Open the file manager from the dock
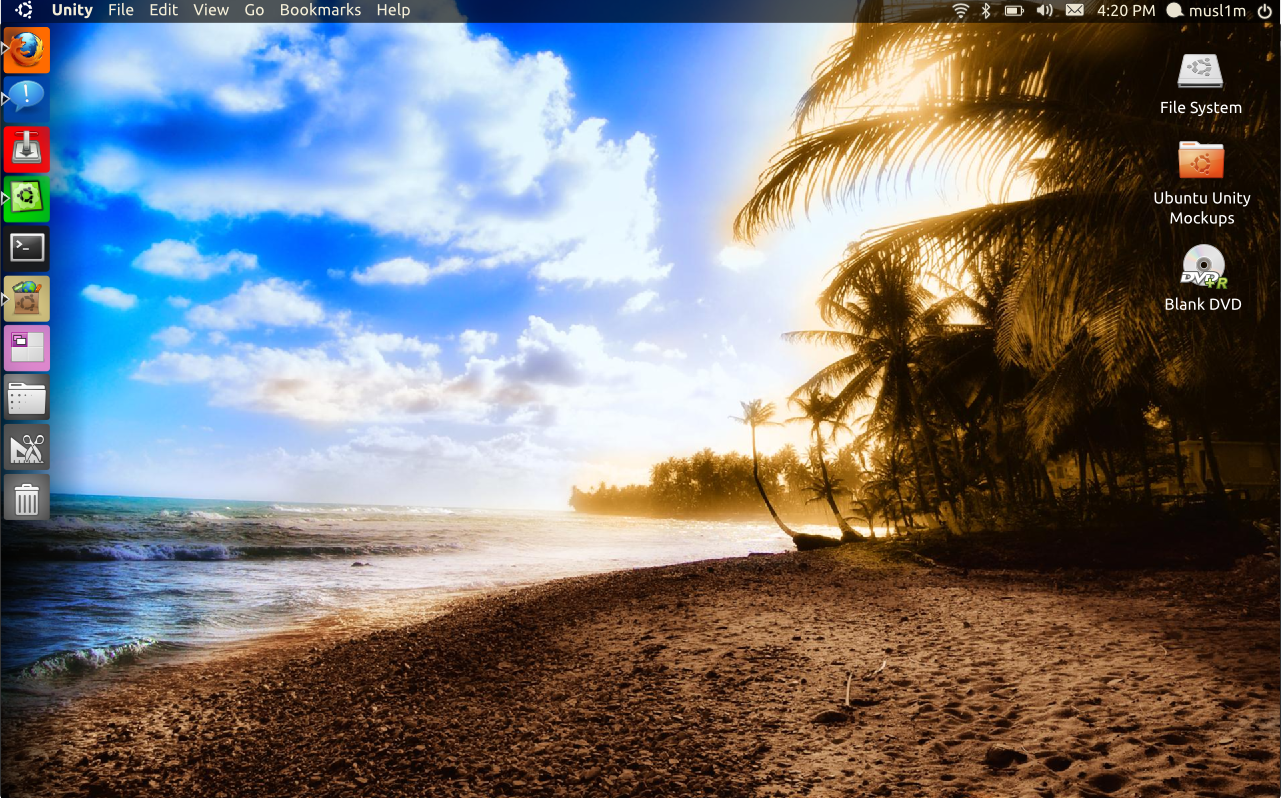 tap(26, 397)
